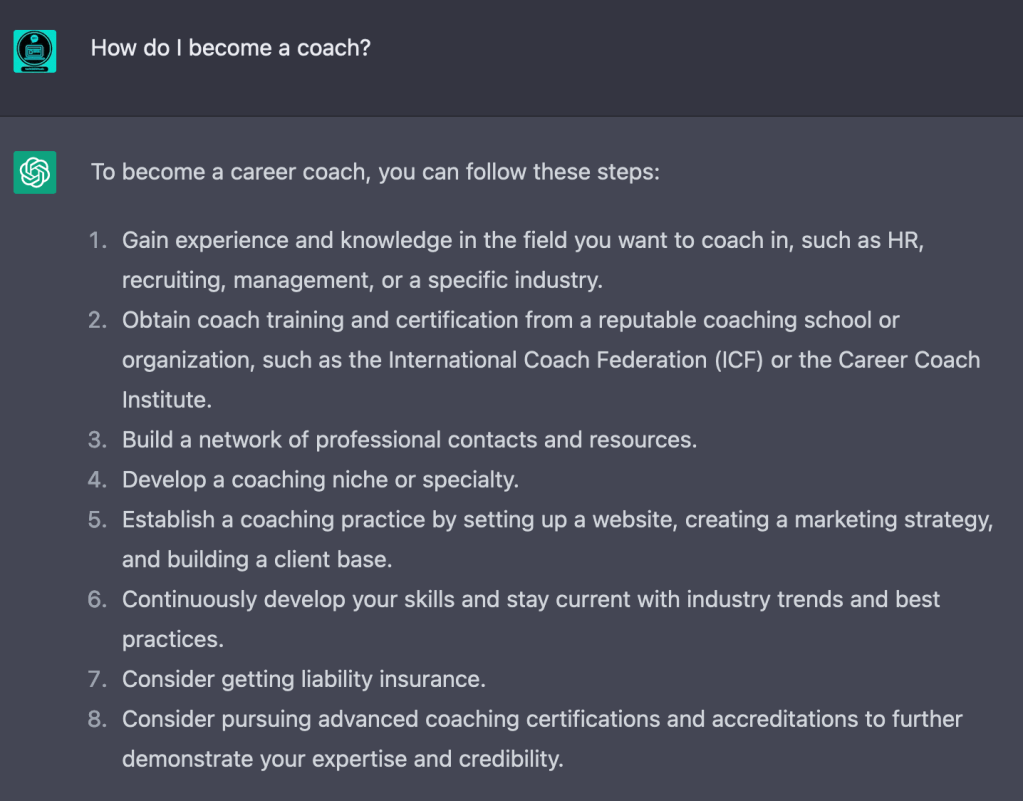Image resolution: width=1023 pixels, height=801 pixels.
Task: Click the "Establish a coaching practice" step
Action: (x=557, y=520)
